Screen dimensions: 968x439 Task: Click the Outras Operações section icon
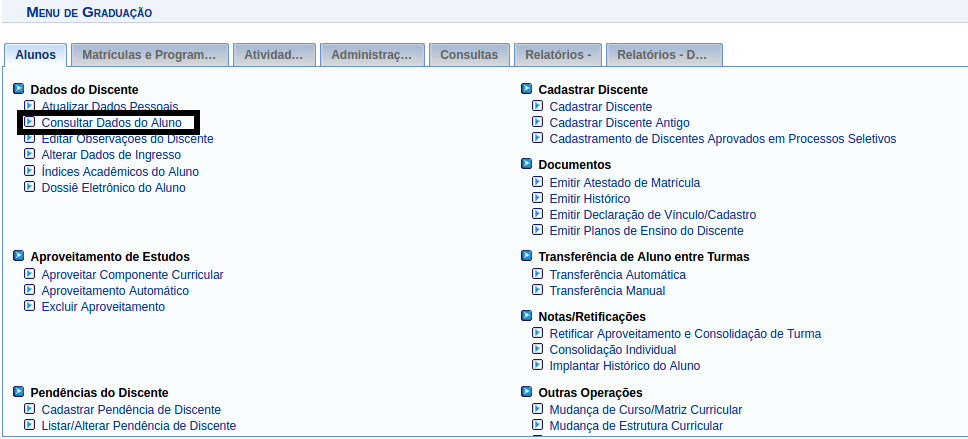click(526, 393)
